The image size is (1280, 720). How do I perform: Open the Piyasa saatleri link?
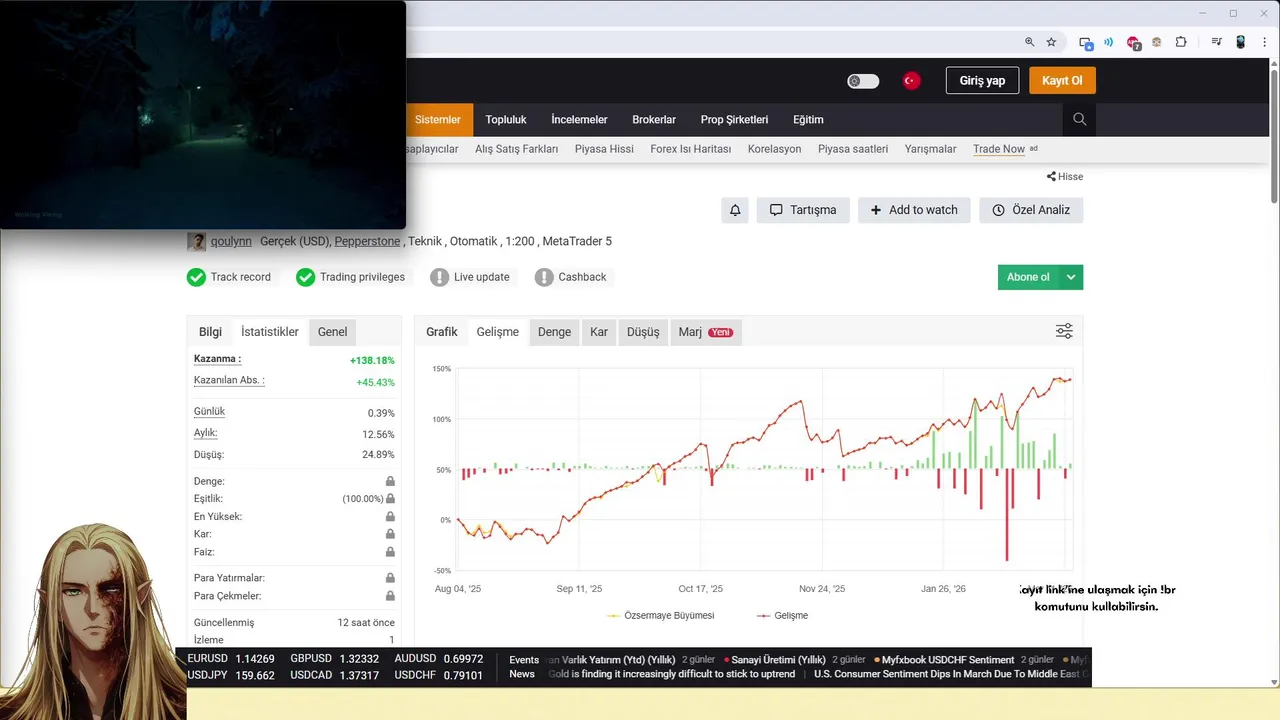pos(853,149)
